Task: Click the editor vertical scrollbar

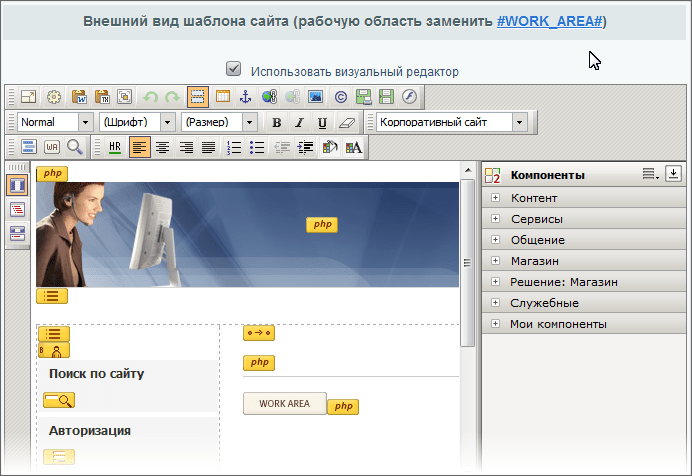Action: [x=467, y=263]
